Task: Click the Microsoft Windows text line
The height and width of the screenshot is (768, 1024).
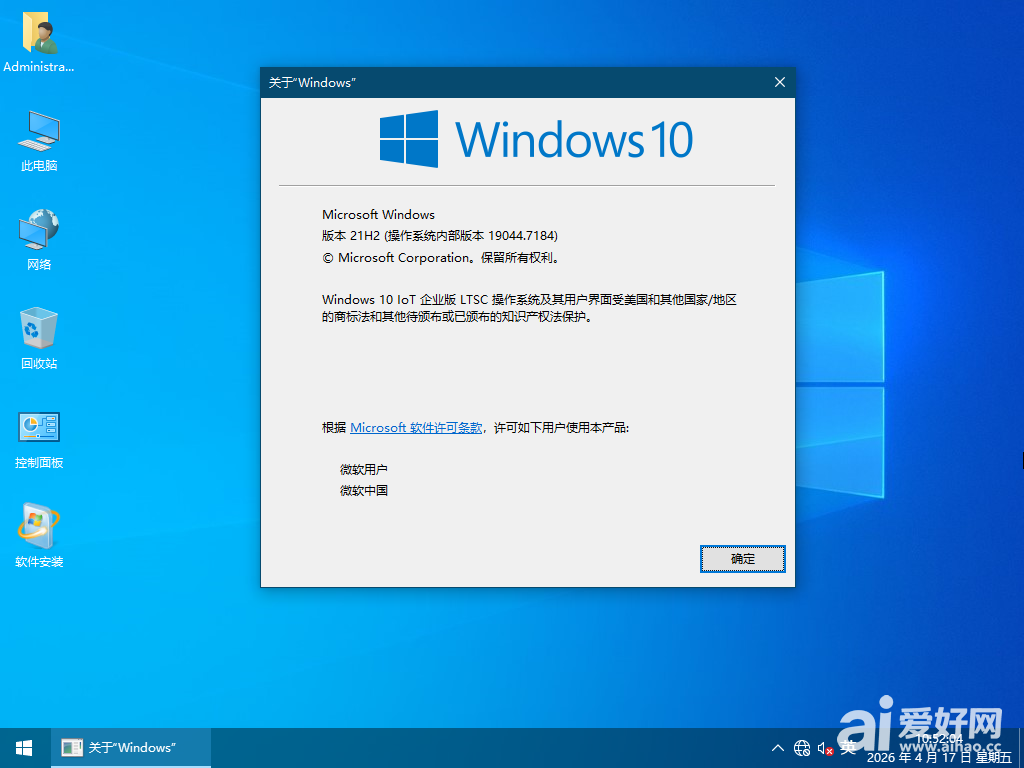Action: (x=378, y=214)
